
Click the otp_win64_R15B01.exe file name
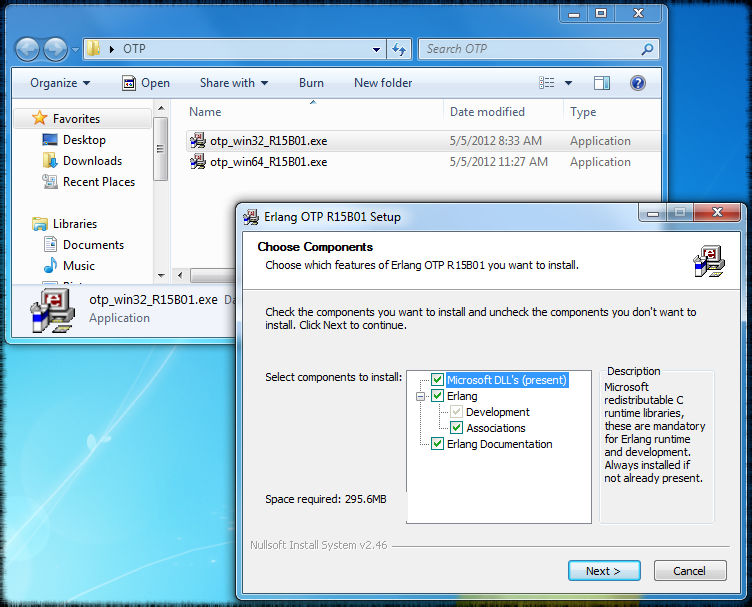point(269,162)
